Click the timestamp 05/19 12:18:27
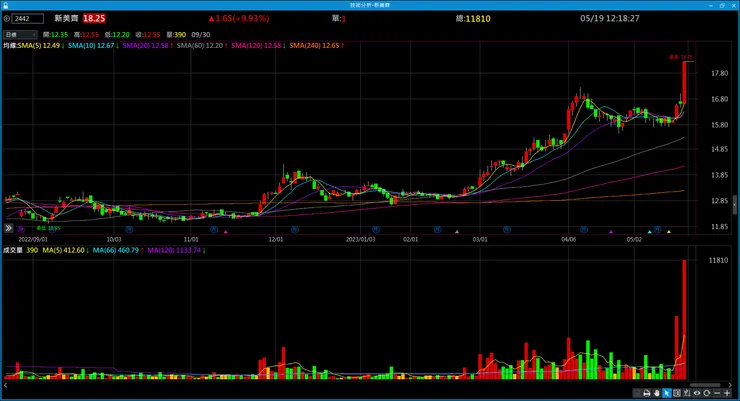740x401 pixels. click(610, 18)
